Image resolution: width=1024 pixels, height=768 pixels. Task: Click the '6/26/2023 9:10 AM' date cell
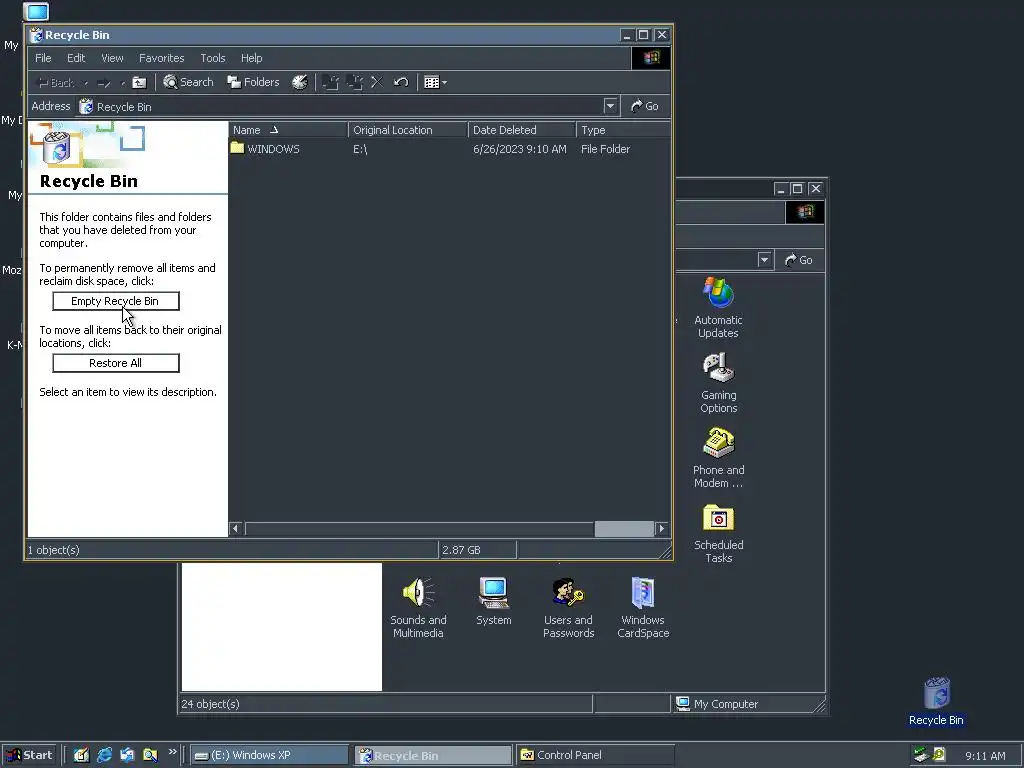(x=520, y=149)
